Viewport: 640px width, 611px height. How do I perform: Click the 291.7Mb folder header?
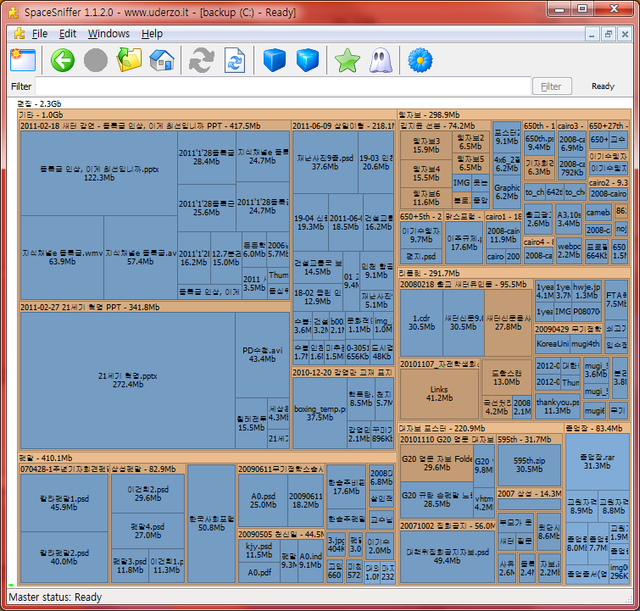[x=514, y=273]
